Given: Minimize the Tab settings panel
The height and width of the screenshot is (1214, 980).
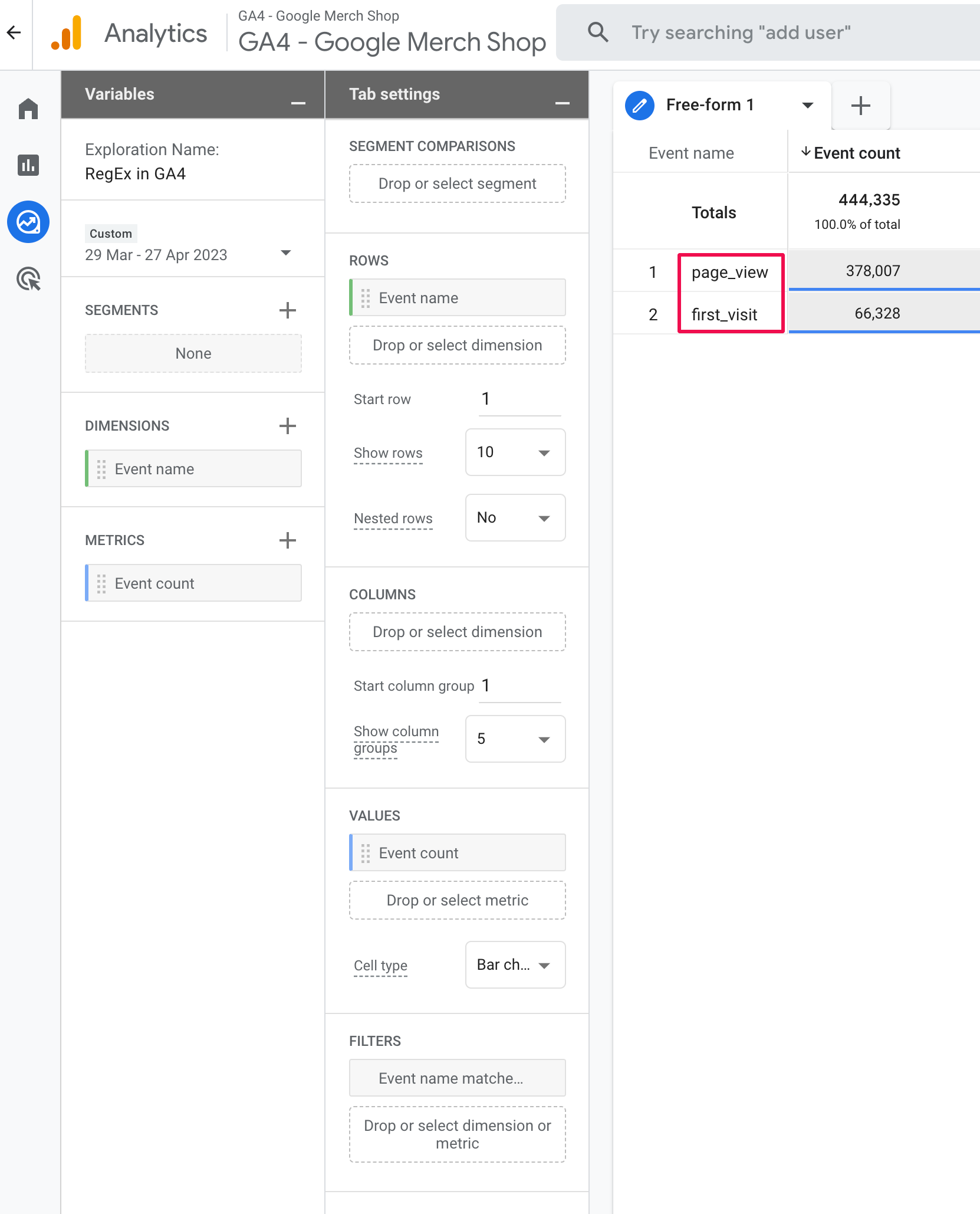Looking at the screenshot, I should (563, 103).
